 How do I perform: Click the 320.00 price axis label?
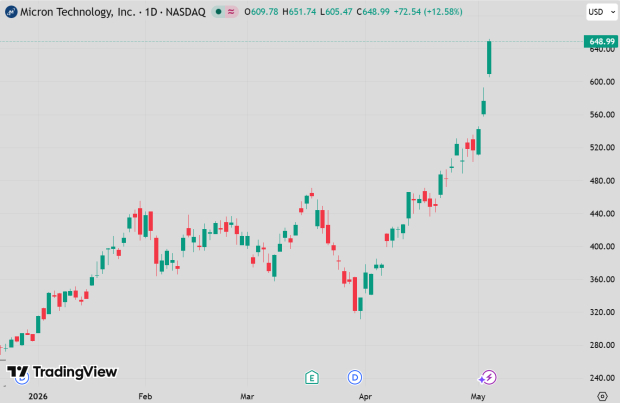(x=602, y=312)
